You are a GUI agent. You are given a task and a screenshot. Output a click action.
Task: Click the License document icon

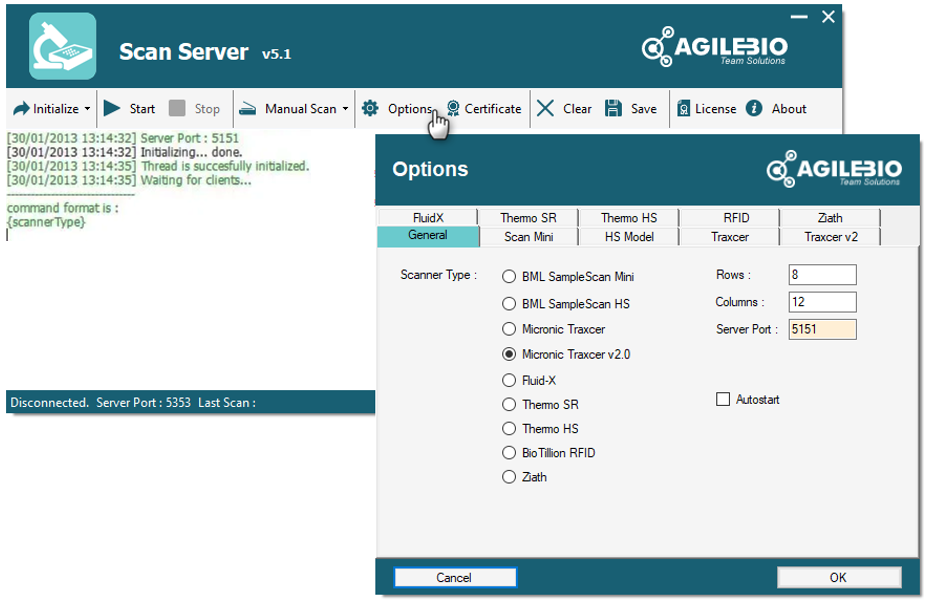pyautogui.click(x=683, y=109)
